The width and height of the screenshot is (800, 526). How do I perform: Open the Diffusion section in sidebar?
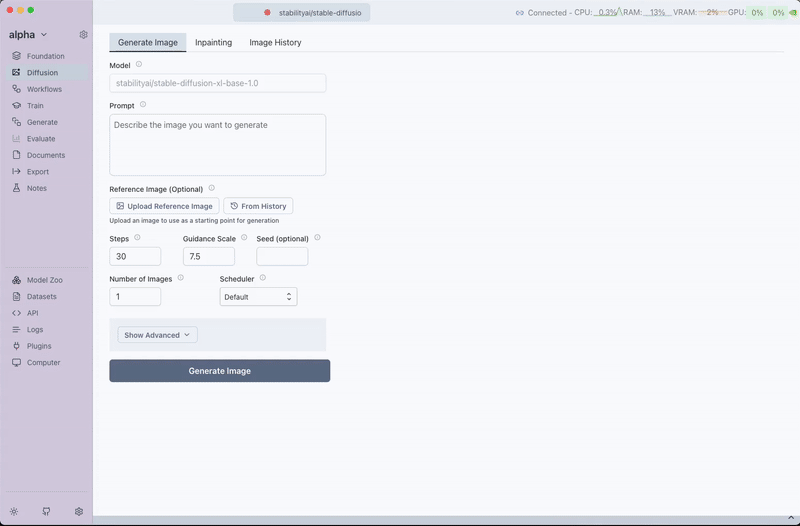click(42, 73)
